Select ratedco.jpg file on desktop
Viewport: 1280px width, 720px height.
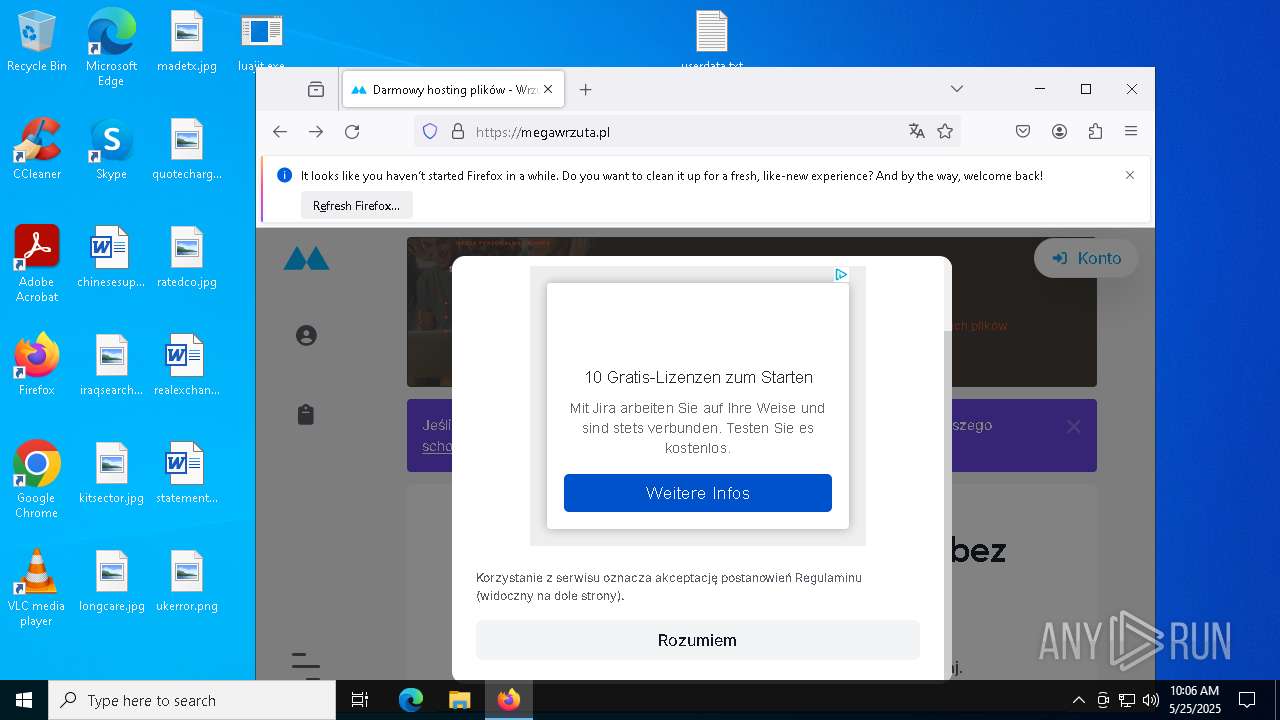187,257
